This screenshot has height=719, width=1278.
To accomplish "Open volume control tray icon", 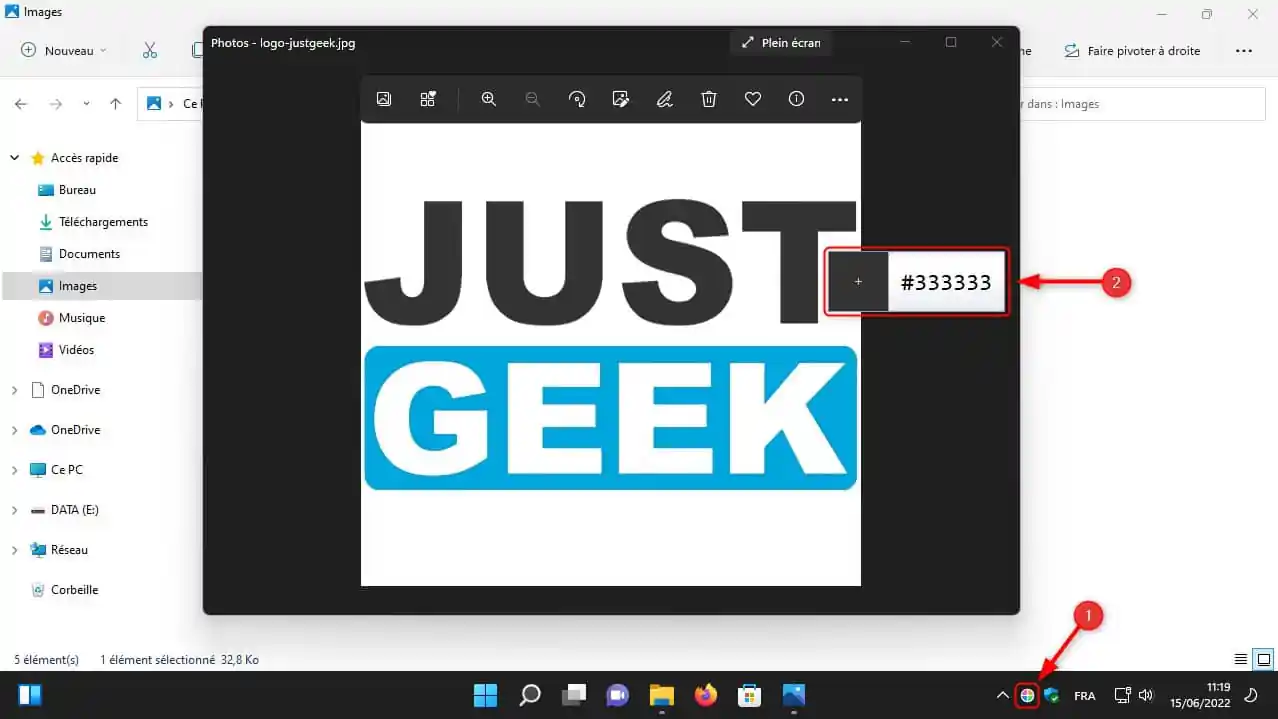I will pos(1146,695).
